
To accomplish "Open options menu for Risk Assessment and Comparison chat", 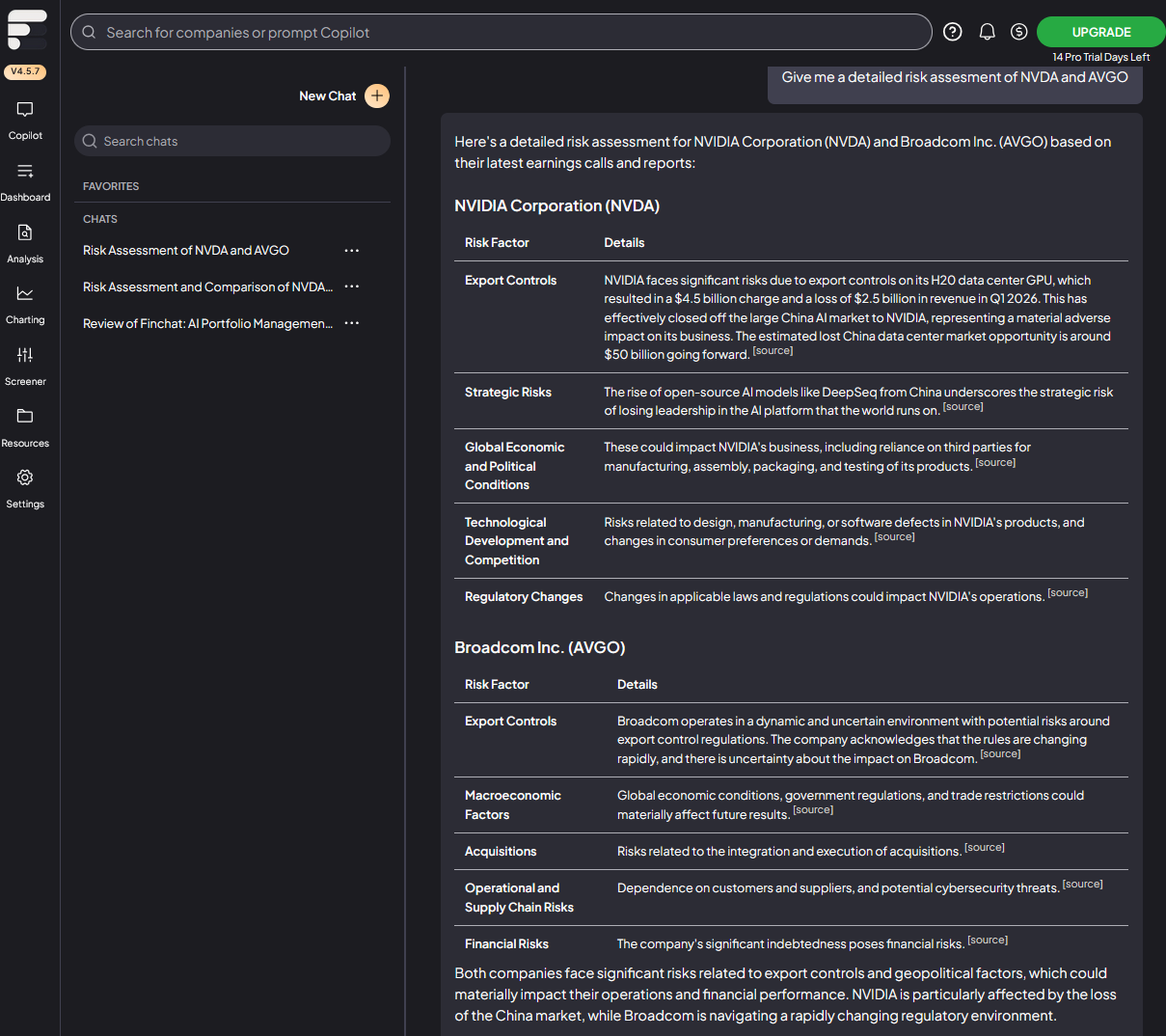I will [352, 286].
